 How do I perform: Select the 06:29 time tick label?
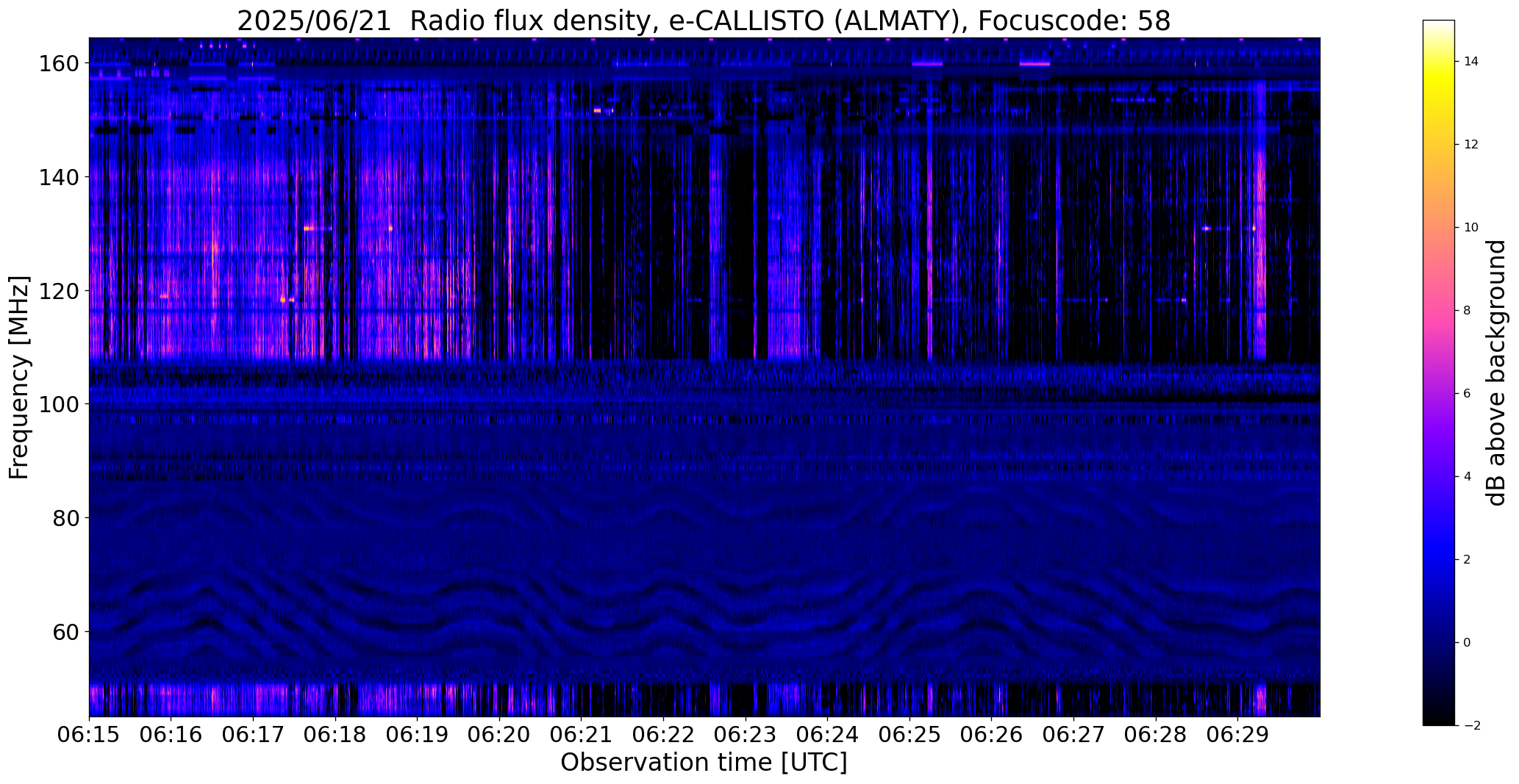coord(1238,736)
